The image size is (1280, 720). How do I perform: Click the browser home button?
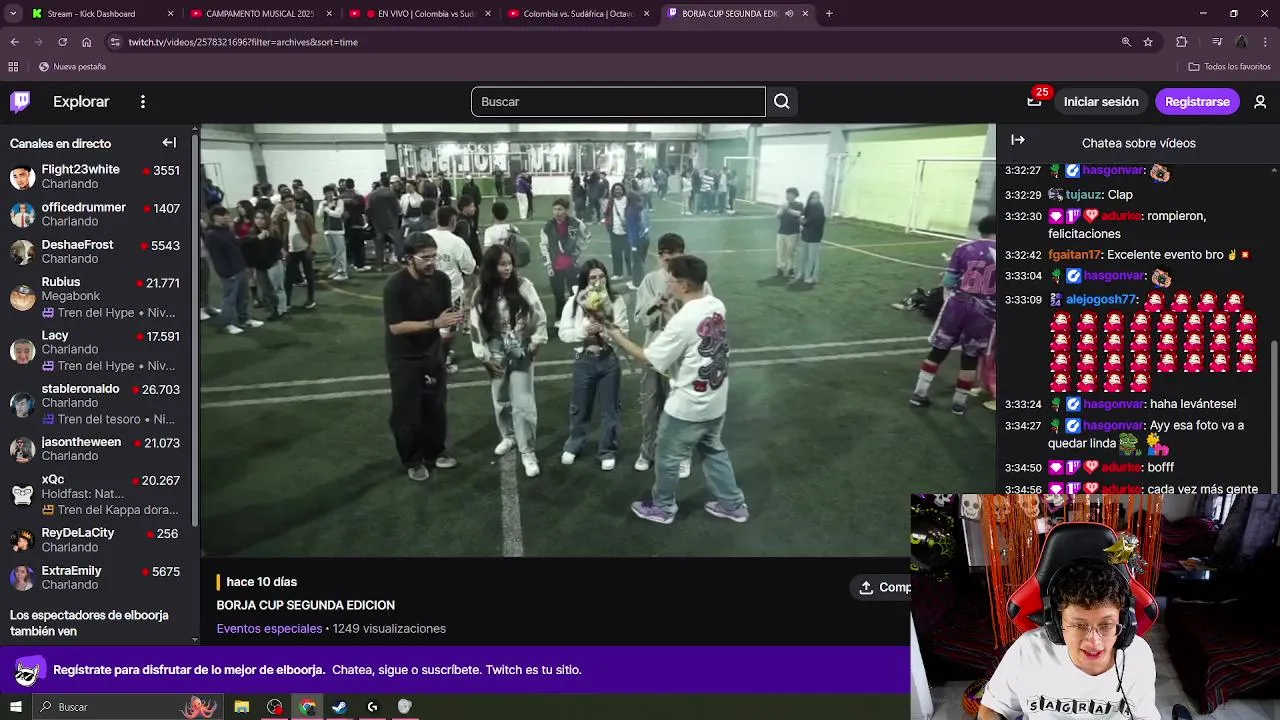tap(87, 42)
